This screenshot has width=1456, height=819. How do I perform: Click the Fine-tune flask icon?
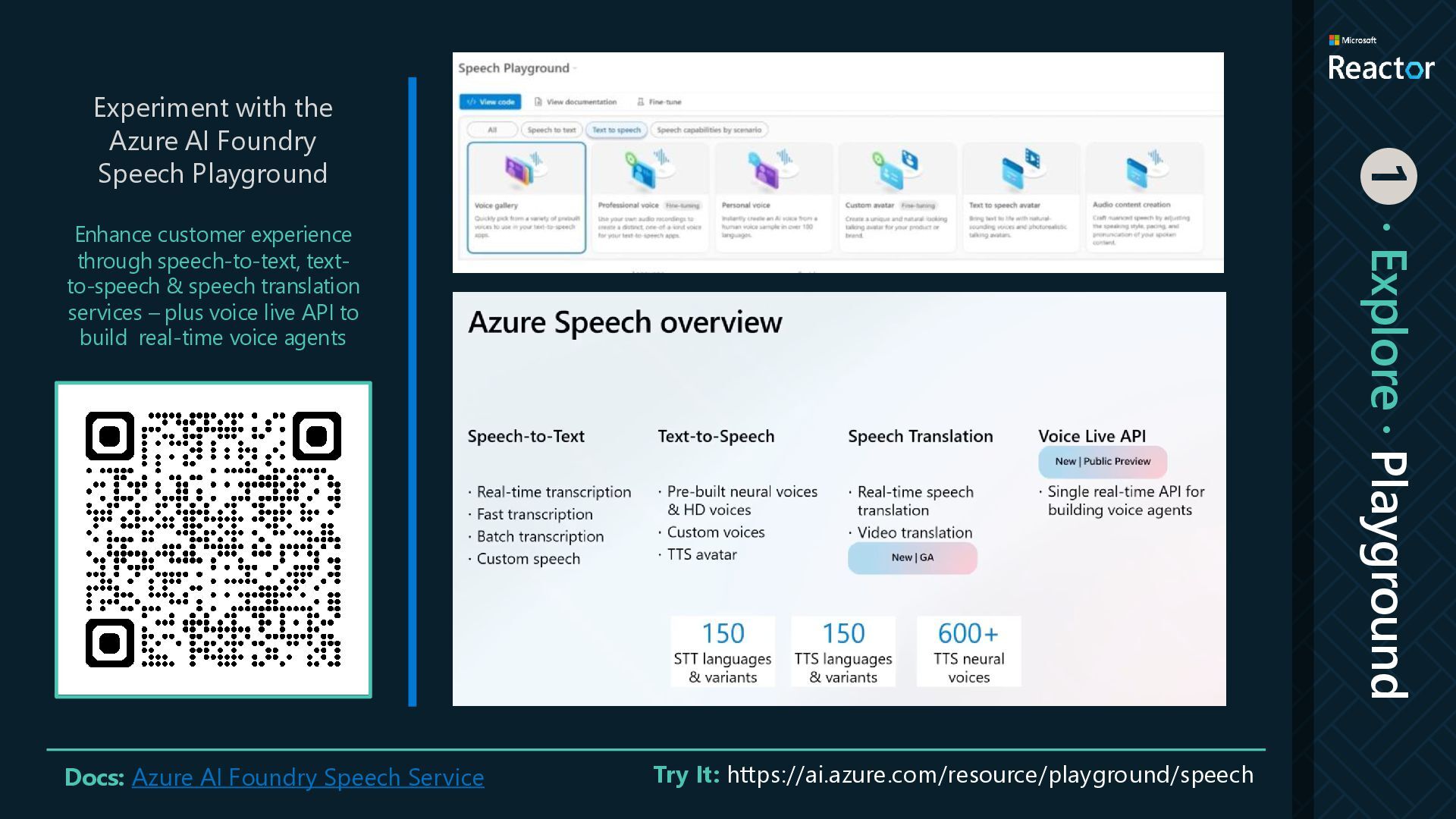(640, 102)
